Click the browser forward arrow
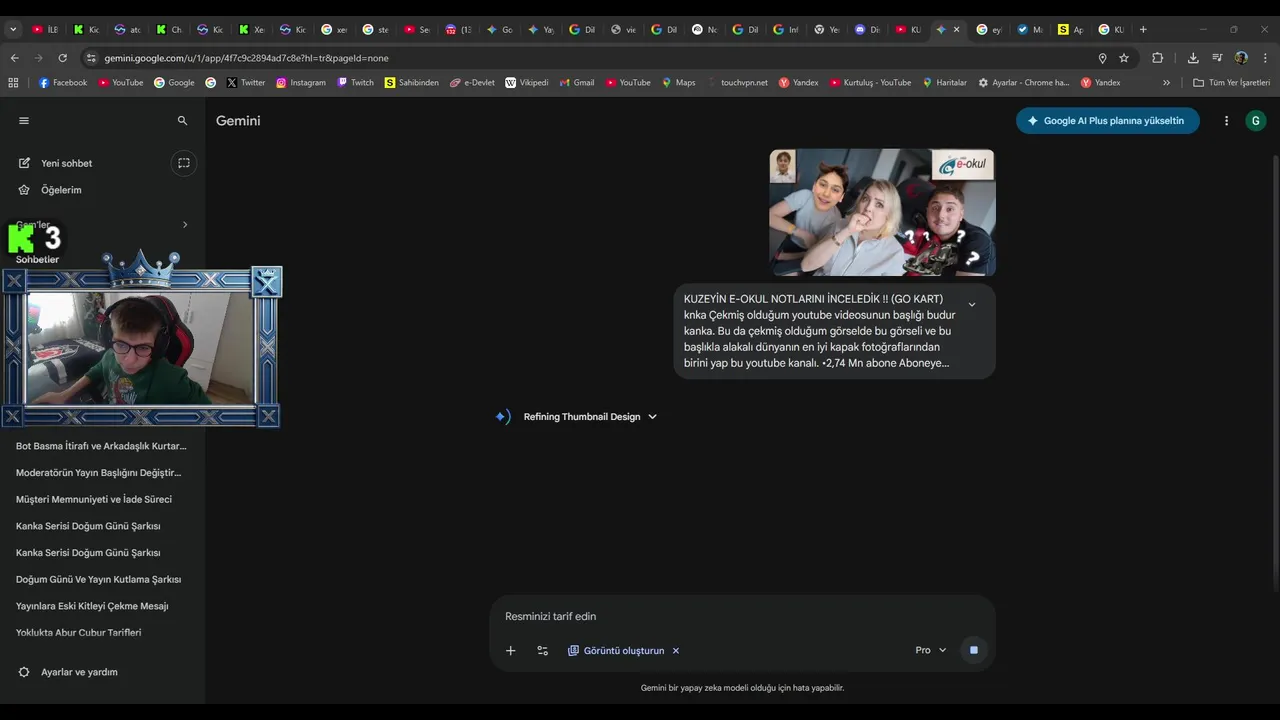 tap(38, 58)
